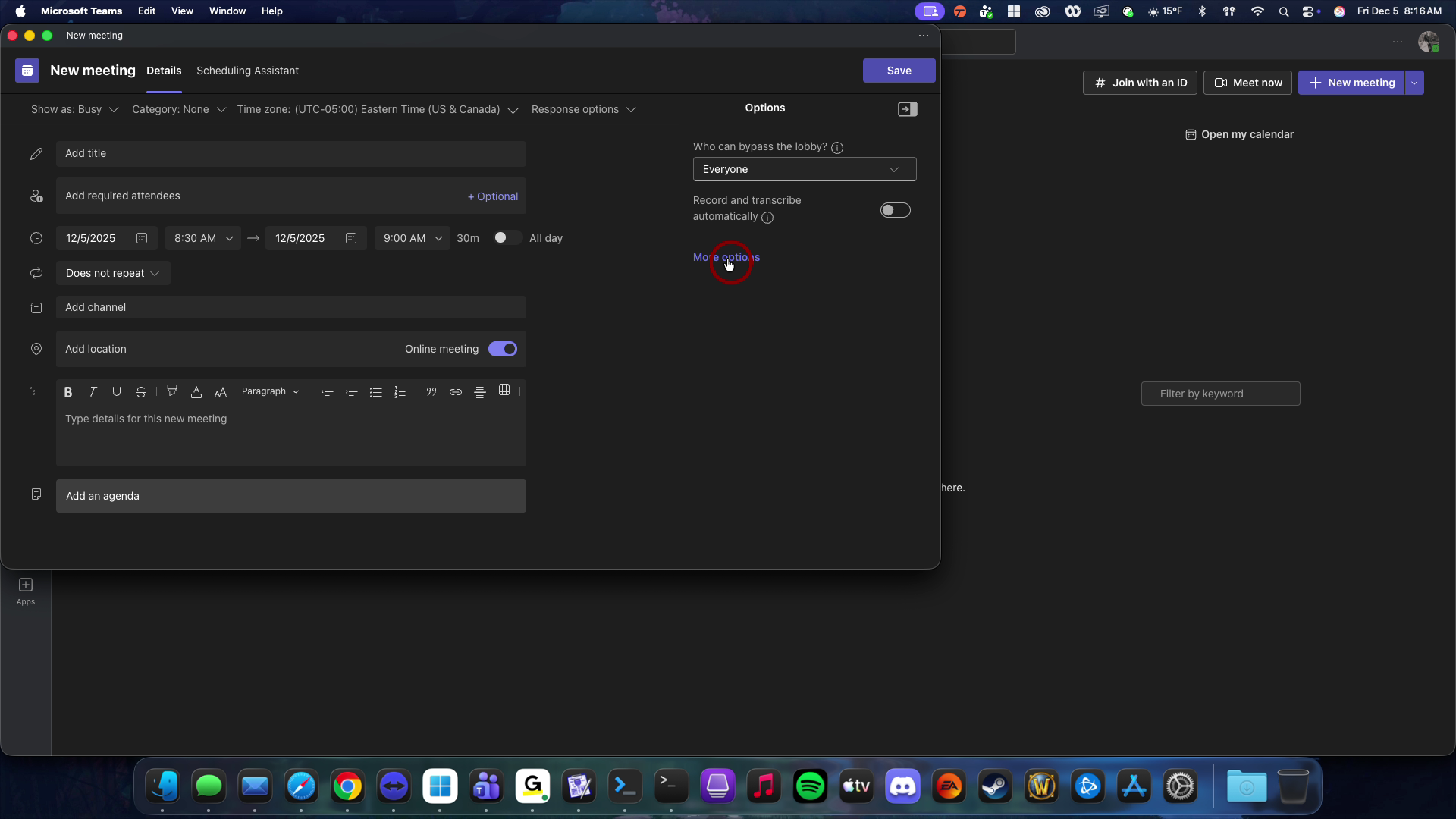Image resolution: width=1456 pixels, height=819 pixels.
Task: Expand the Show as: Busy dropdown
Action: tap(74, 109)
